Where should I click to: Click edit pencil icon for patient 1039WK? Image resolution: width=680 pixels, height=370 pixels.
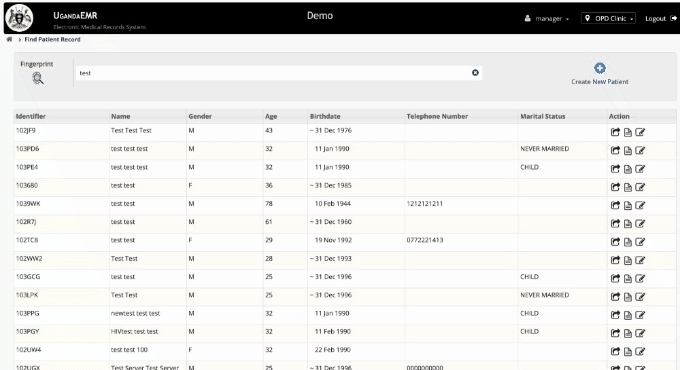pyautogui.click(x=640, y=205)
